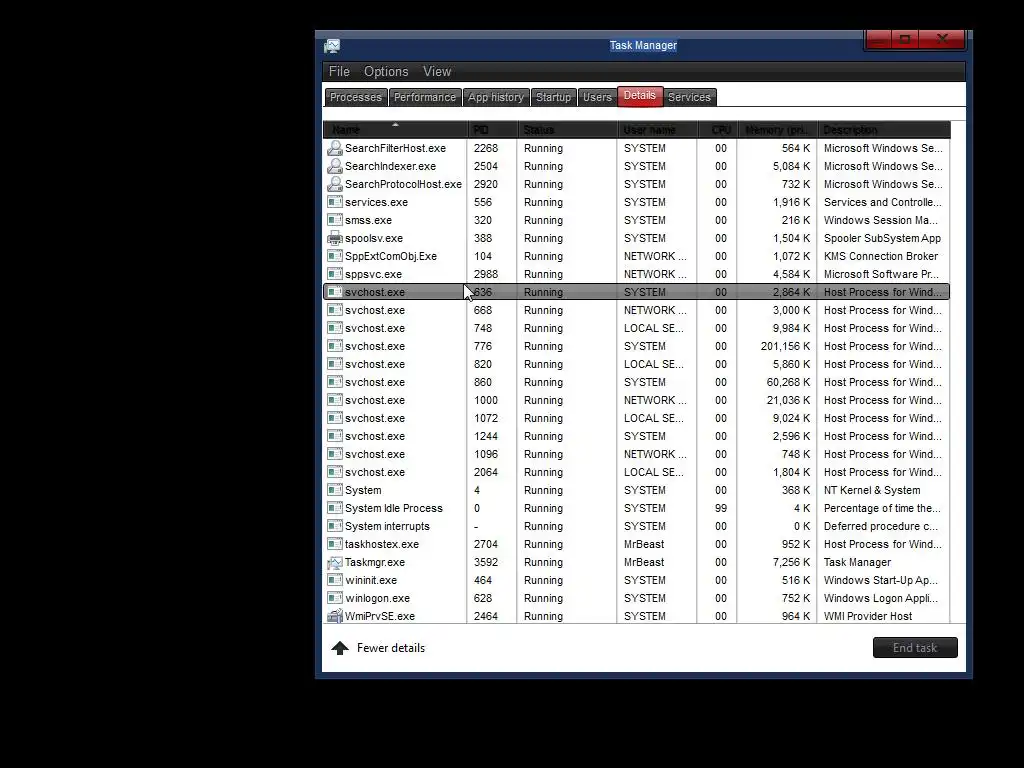Sort by the Description column header
Viewport: 1024px width, 768px height.
tap(884, 129)
